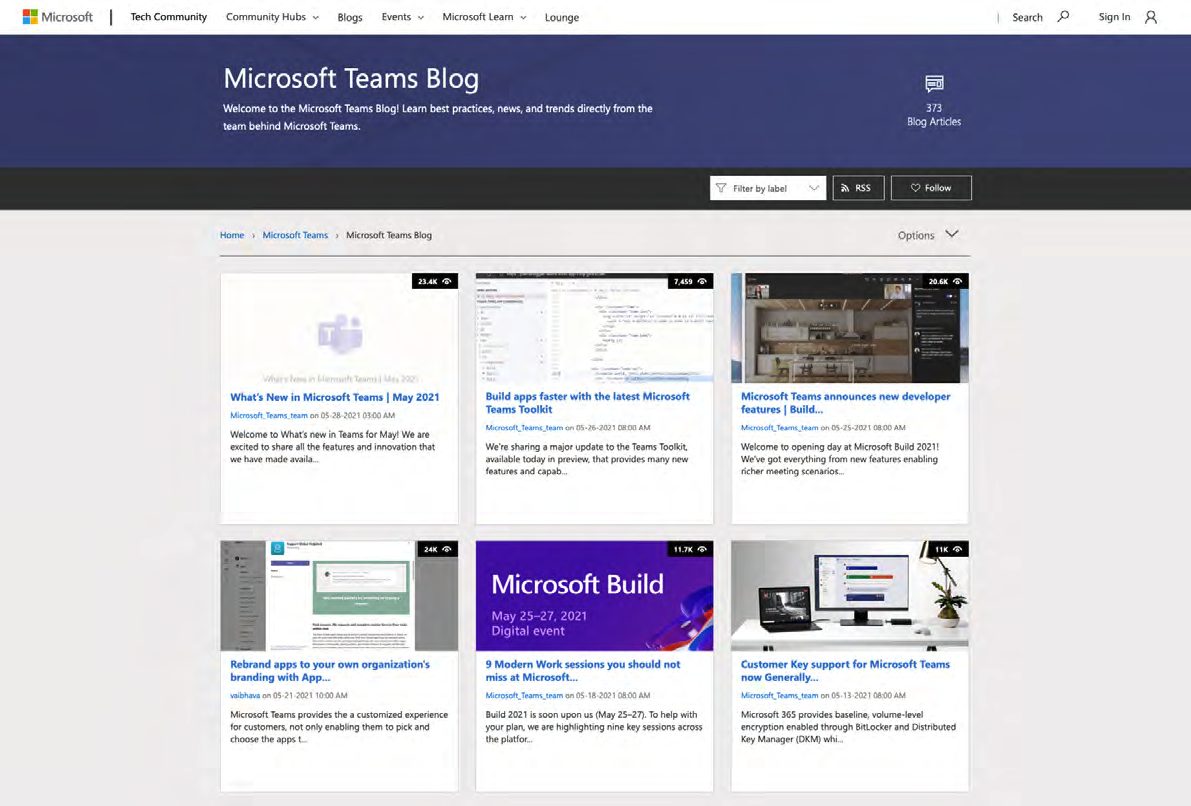Image resolution: width=1191 pixels, height=806 pixels.
Task: Click the excerpt 'Microsoft Teams provides the a customized experience'
Action: [339, 726]
